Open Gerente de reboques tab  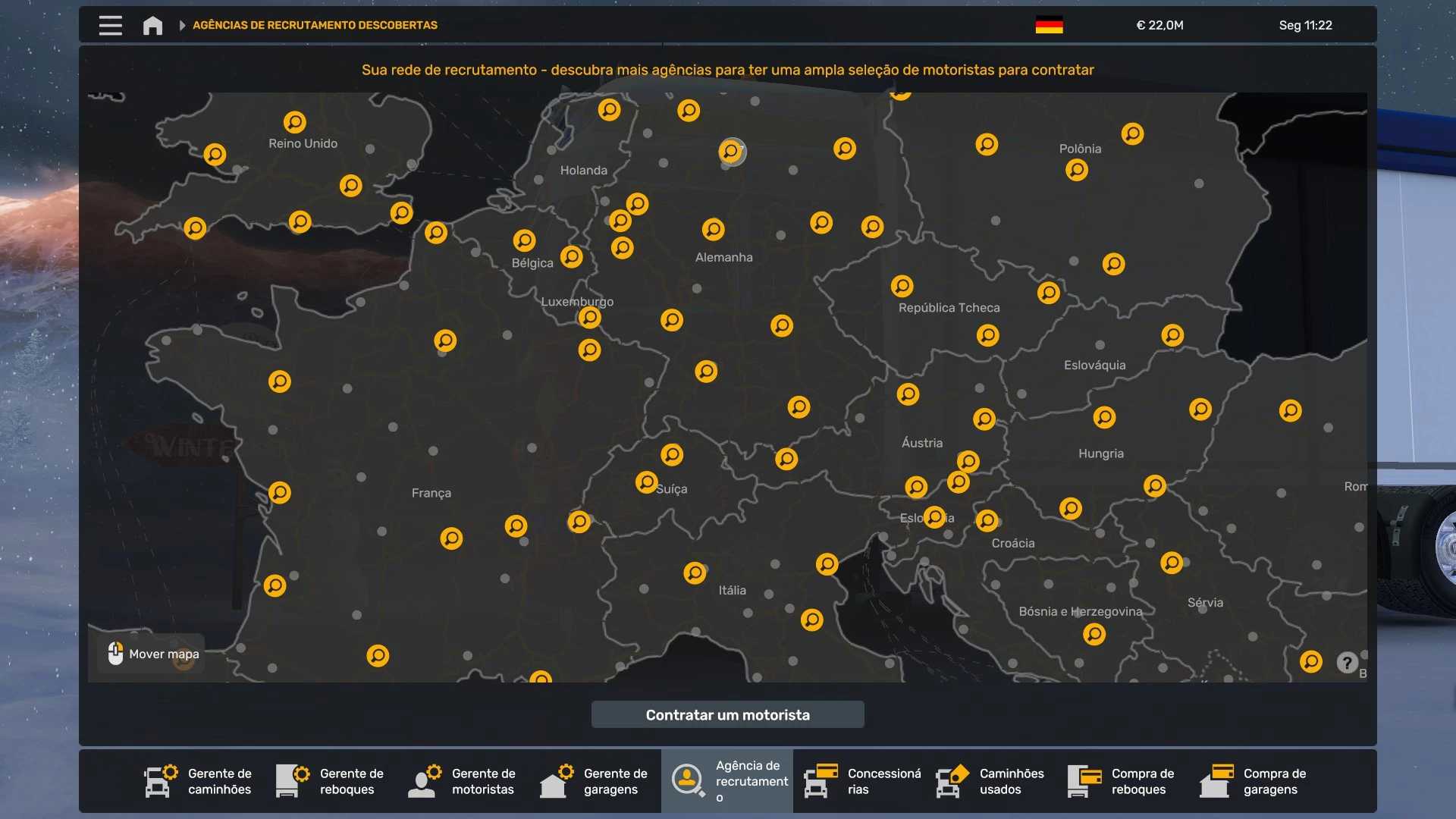331,781
